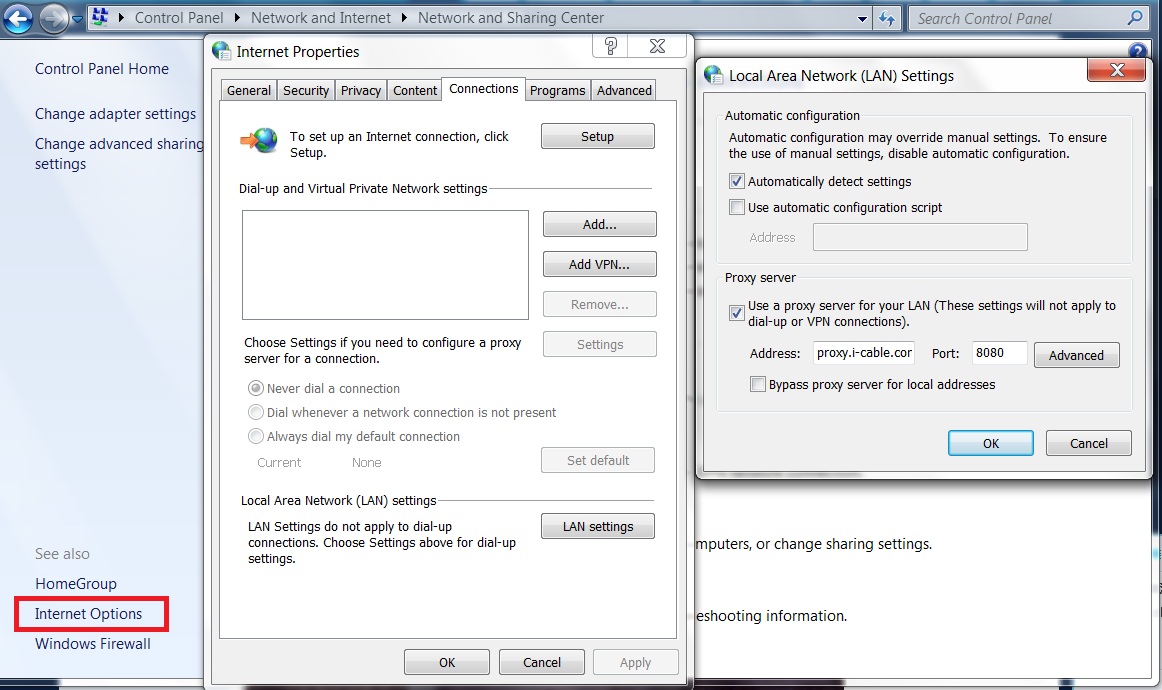Expand the address bar history dropdown arrow
Image resolution: width=1162 pixels, height=690 pixels.
click(x=863, y=18)
